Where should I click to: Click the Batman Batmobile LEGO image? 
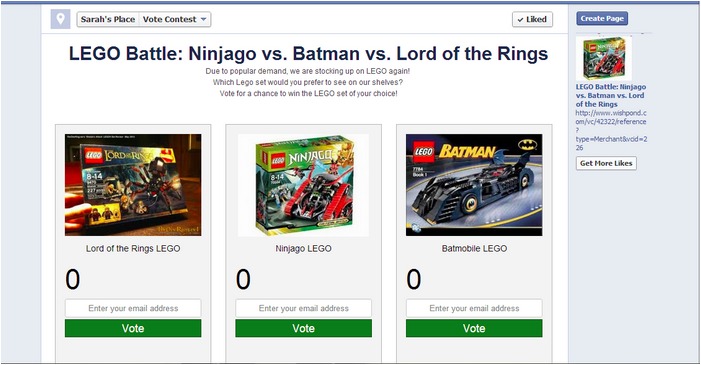coord(474,185)
